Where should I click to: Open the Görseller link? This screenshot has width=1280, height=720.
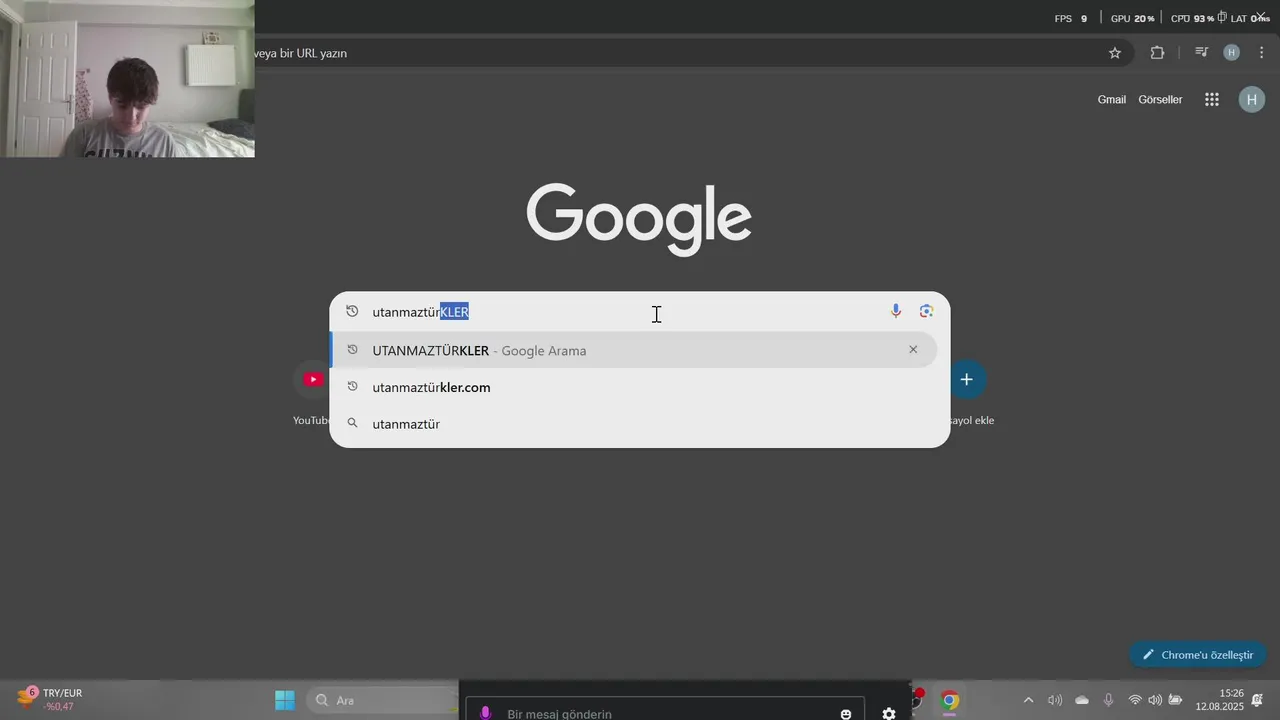tap(1160, 99)
